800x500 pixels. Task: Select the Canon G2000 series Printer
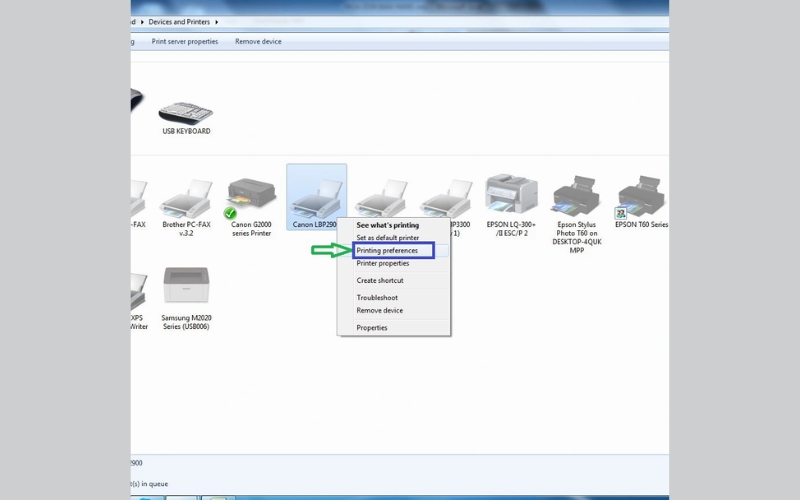coord(251,207)
